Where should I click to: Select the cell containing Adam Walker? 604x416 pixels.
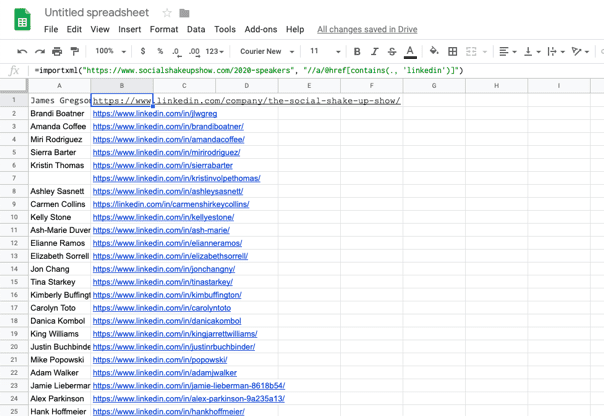click(59, 372)
